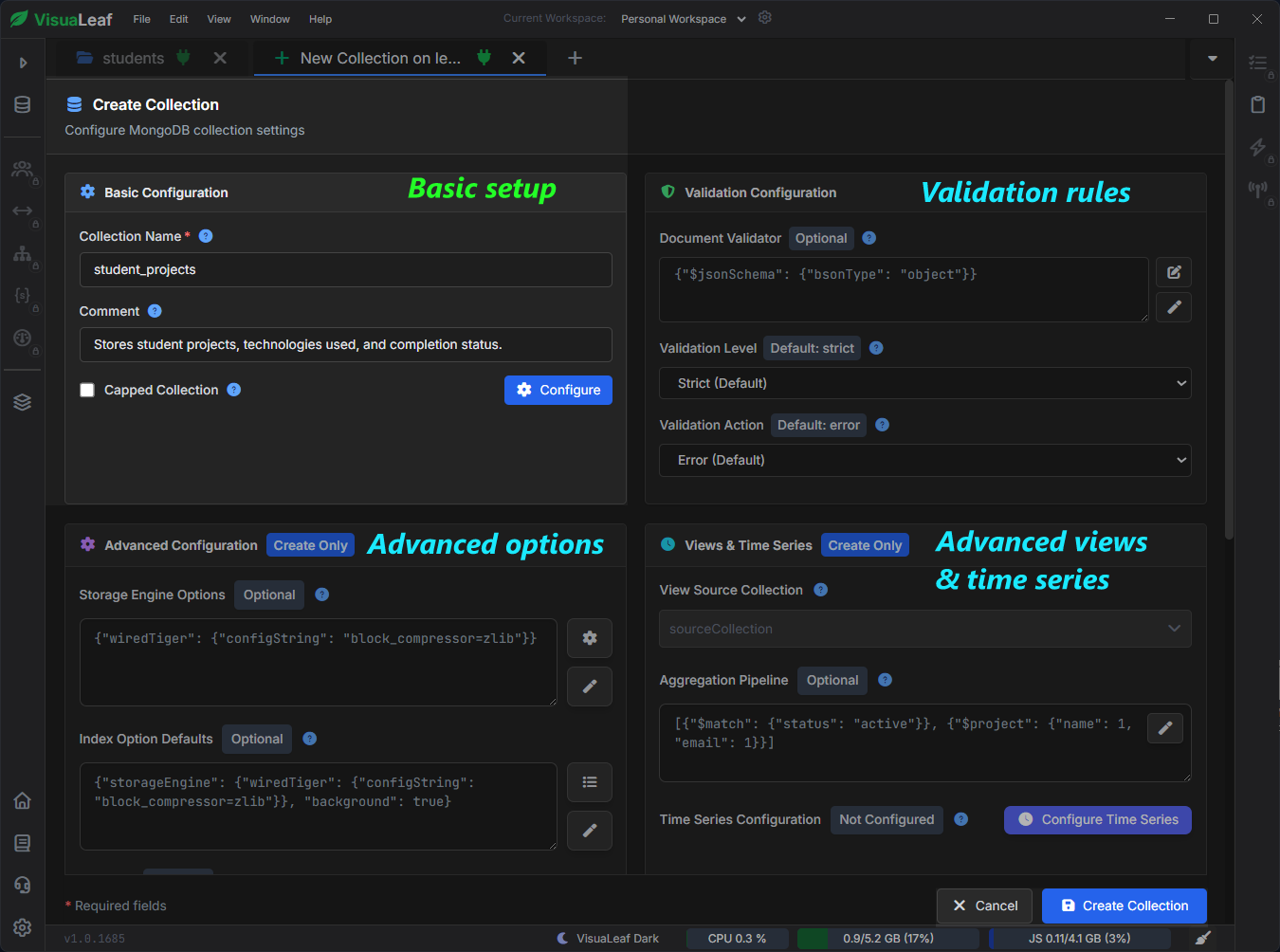Click the Collection Name input field

point(346,269)
